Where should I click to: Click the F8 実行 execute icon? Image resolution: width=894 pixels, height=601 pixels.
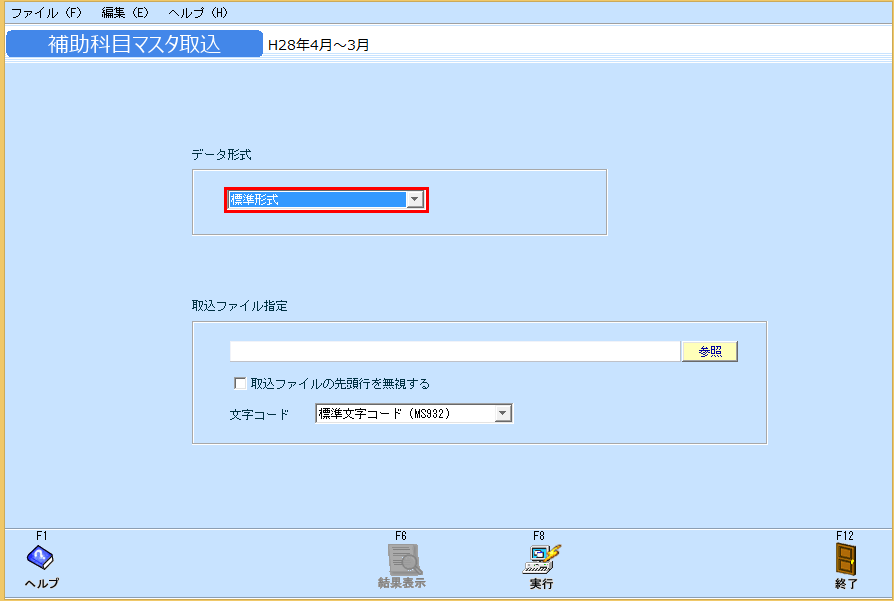[x=541, y=561]
